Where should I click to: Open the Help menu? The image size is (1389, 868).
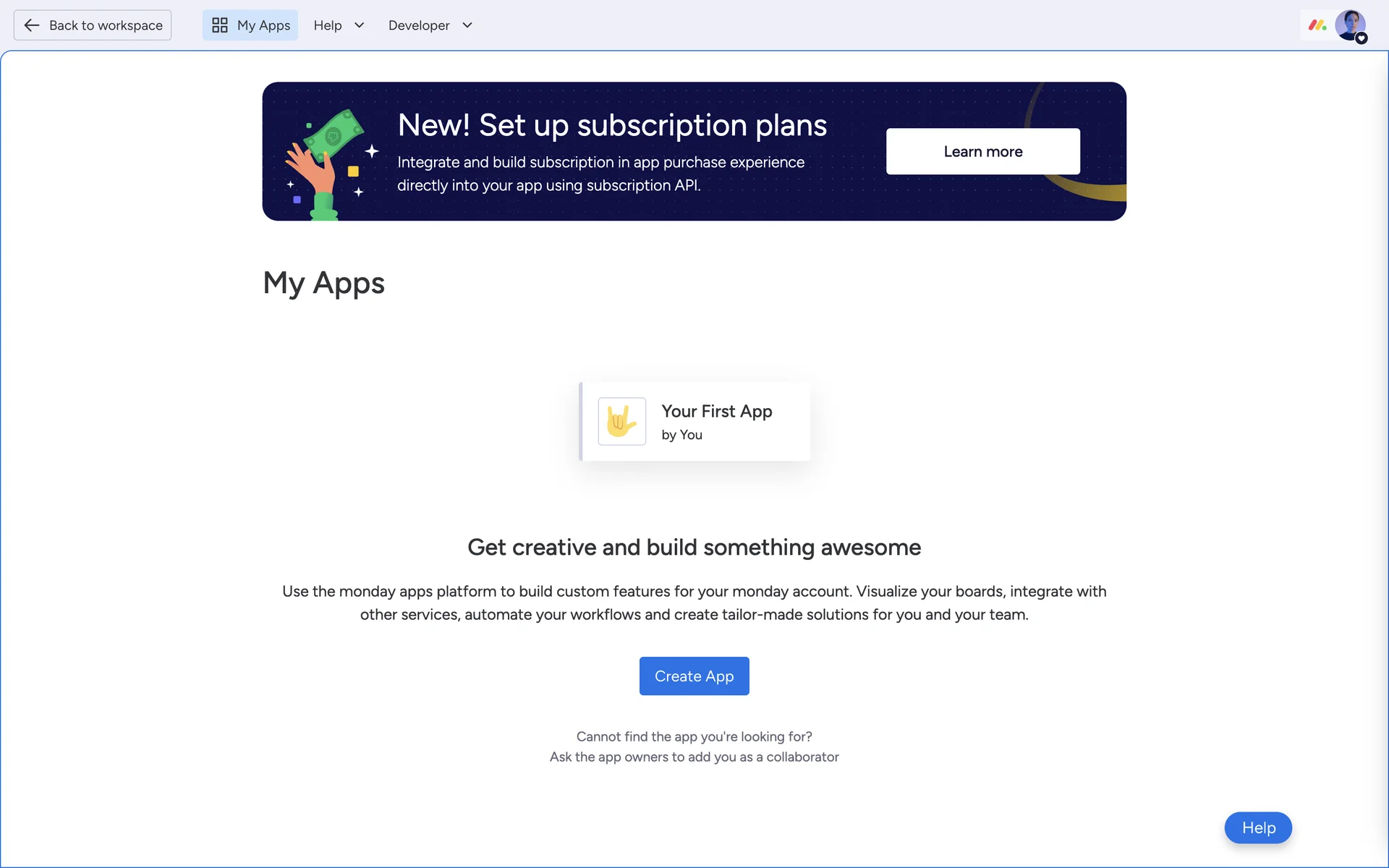(x=339, y=25)
